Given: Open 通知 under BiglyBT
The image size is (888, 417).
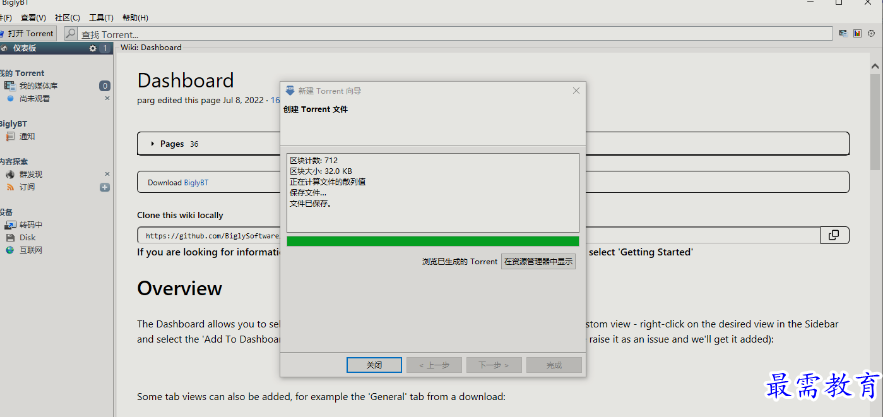Looking at the screenshot, I should click(x=27, y=137).
